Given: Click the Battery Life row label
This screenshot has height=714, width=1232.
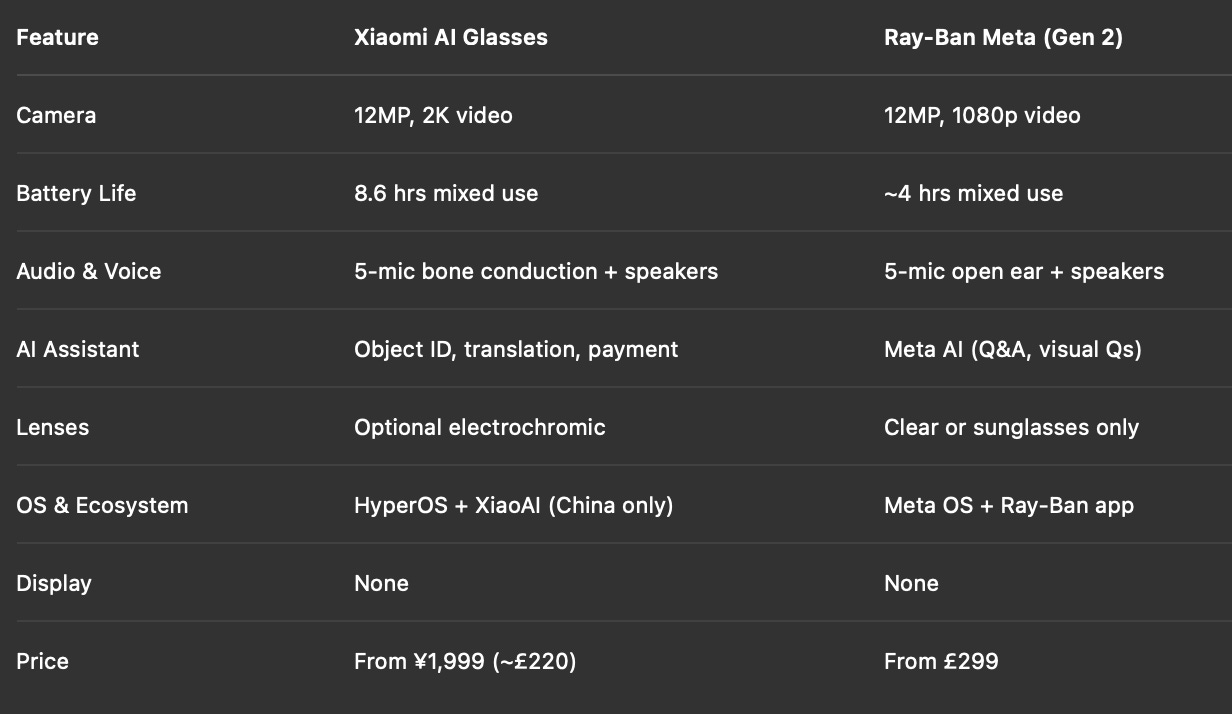Looking at the screenshot, I should [76, 194].
